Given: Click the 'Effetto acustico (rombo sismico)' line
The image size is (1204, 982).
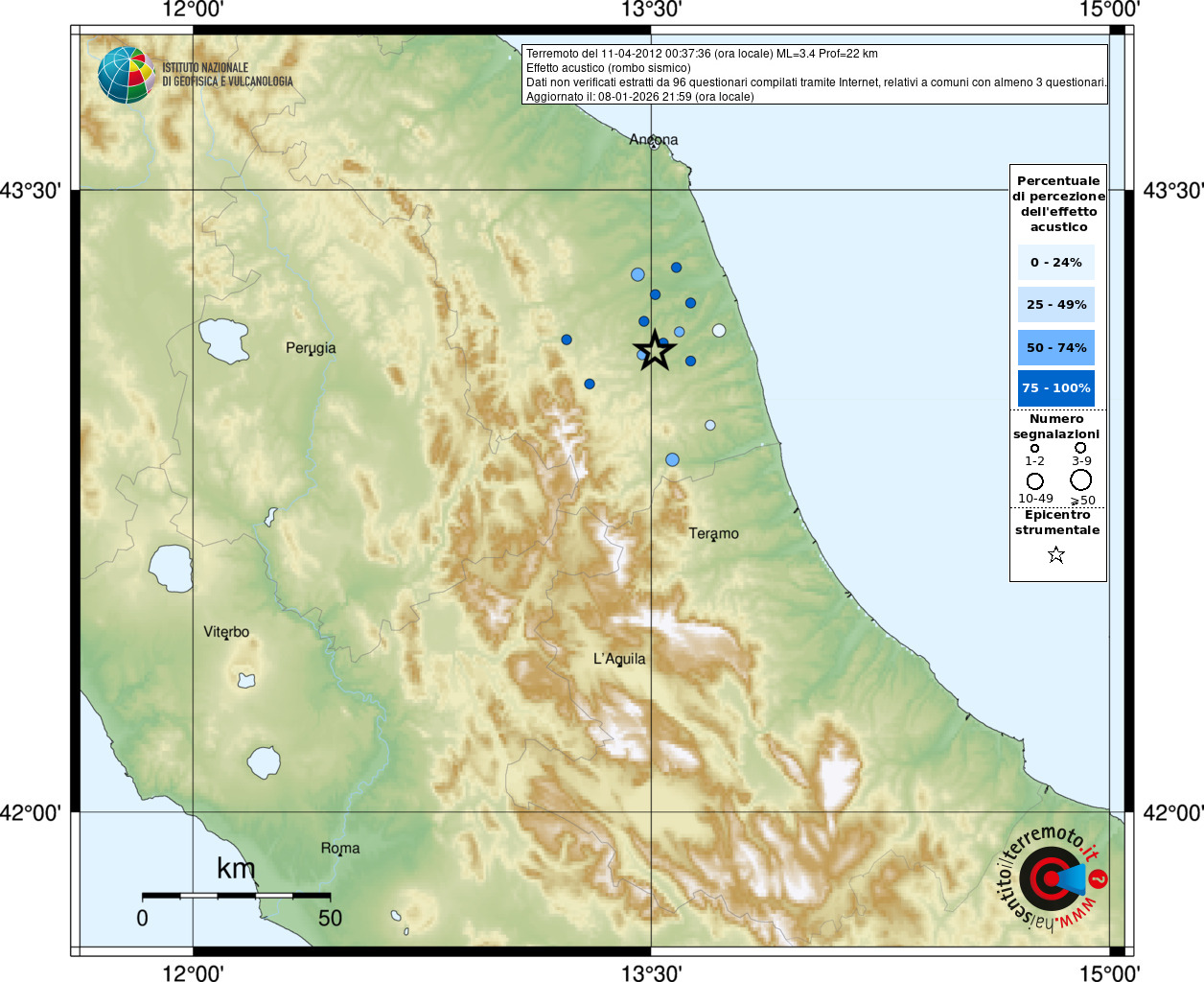Looking at the screenshot, I should click(608, 68).
